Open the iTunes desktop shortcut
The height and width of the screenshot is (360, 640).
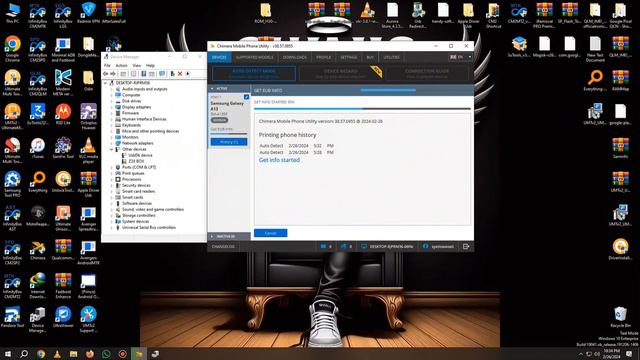coord(38,149)
